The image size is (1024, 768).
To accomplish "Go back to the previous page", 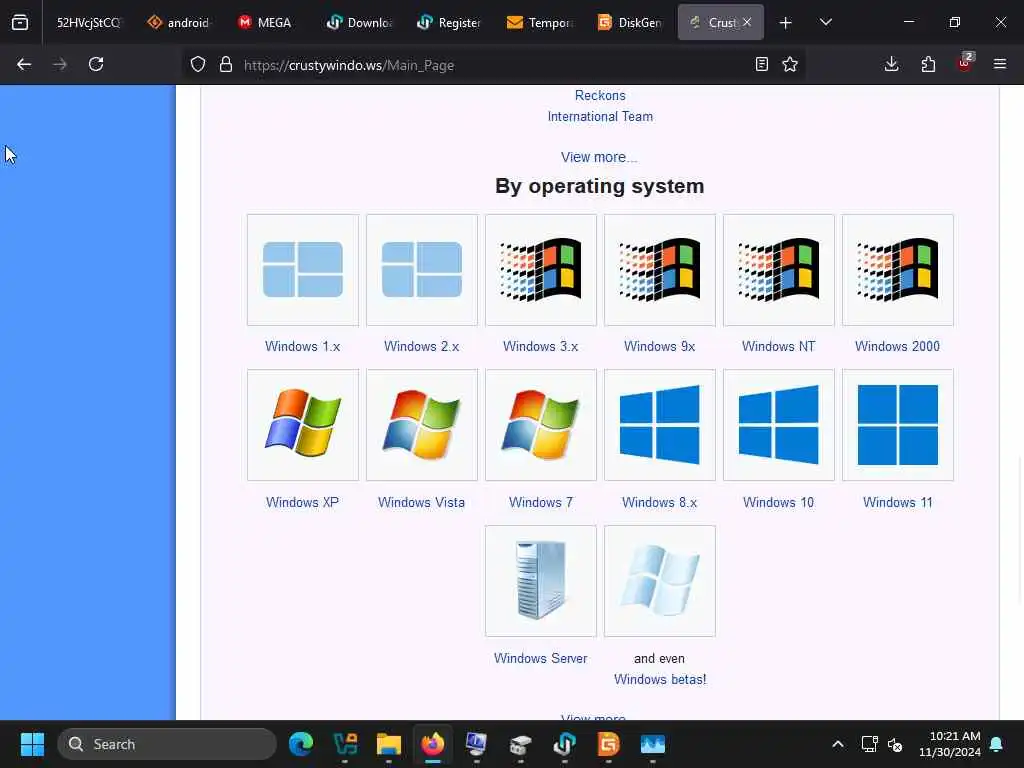I will coord(24,64).
